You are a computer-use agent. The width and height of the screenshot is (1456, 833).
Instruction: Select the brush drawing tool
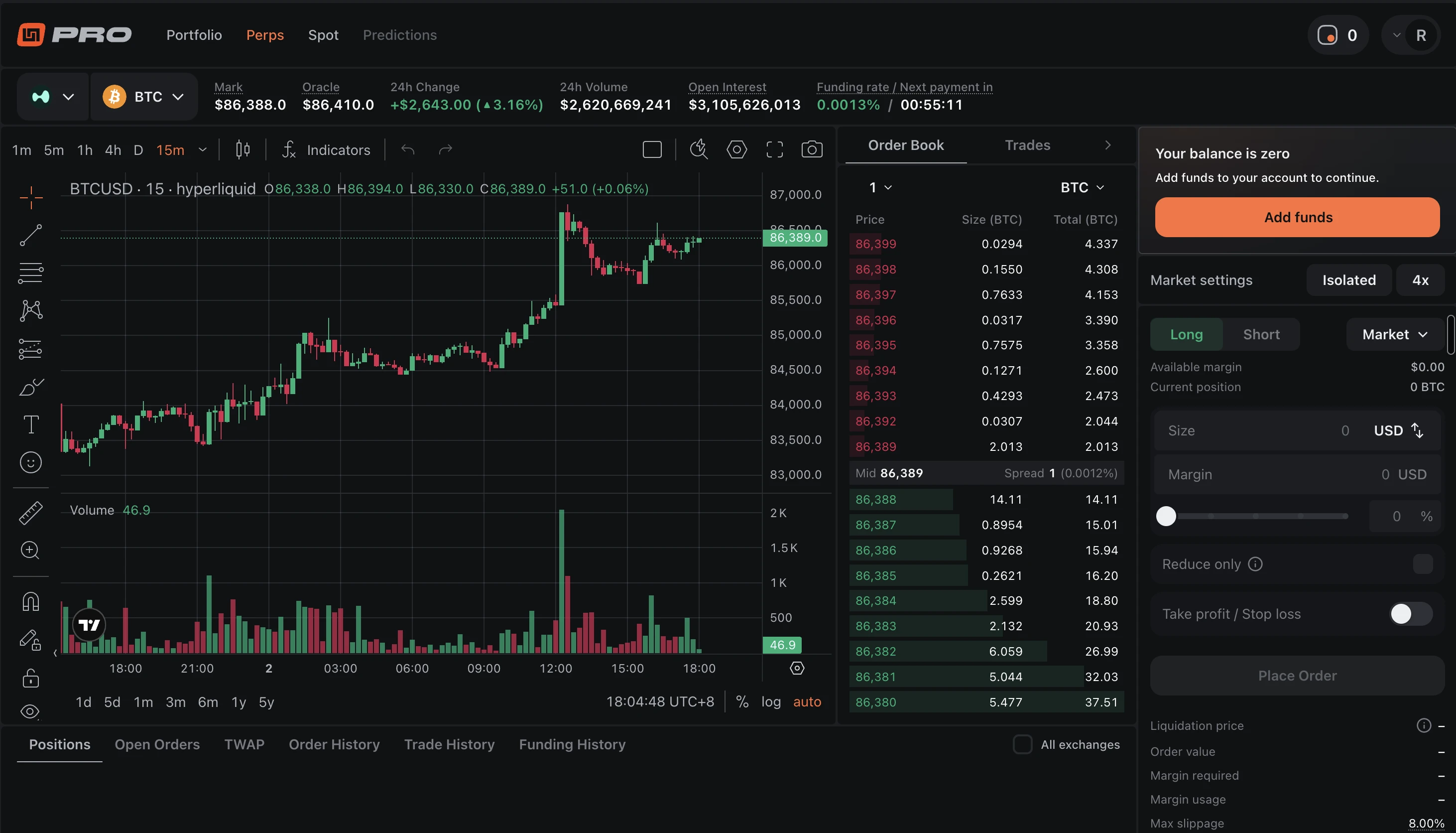pyautogui.click(x=31, y=387)
